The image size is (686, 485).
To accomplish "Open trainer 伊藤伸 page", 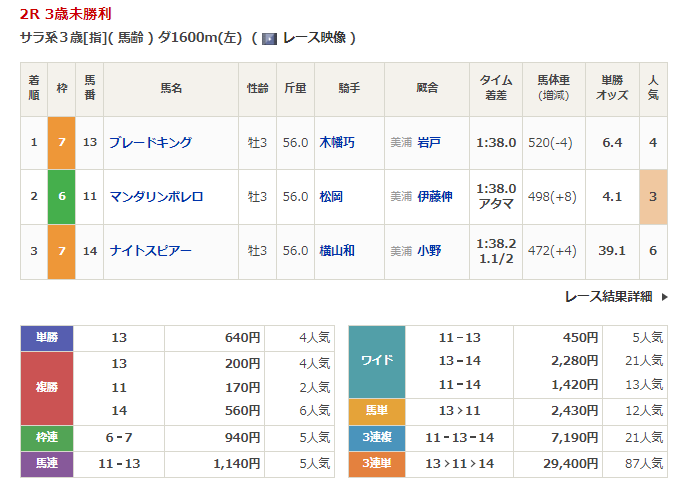I will 435,196.
